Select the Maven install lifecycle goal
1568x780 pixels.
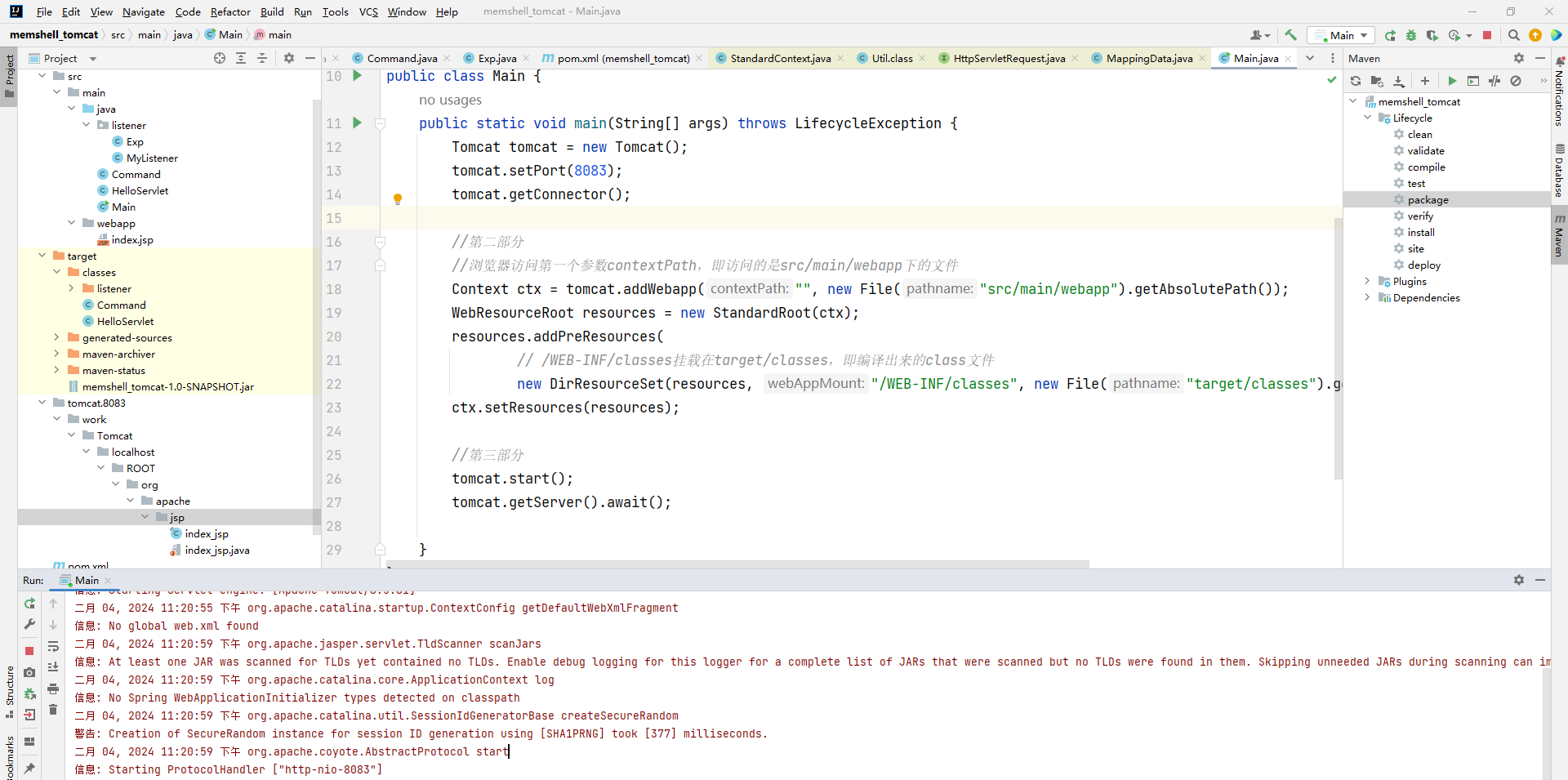click(x=1420, y=232)
